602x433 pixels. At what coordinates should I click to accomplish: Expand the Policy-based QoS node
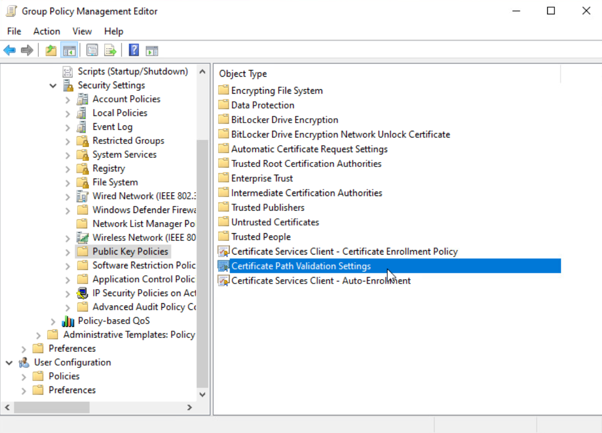coord(53,321)
